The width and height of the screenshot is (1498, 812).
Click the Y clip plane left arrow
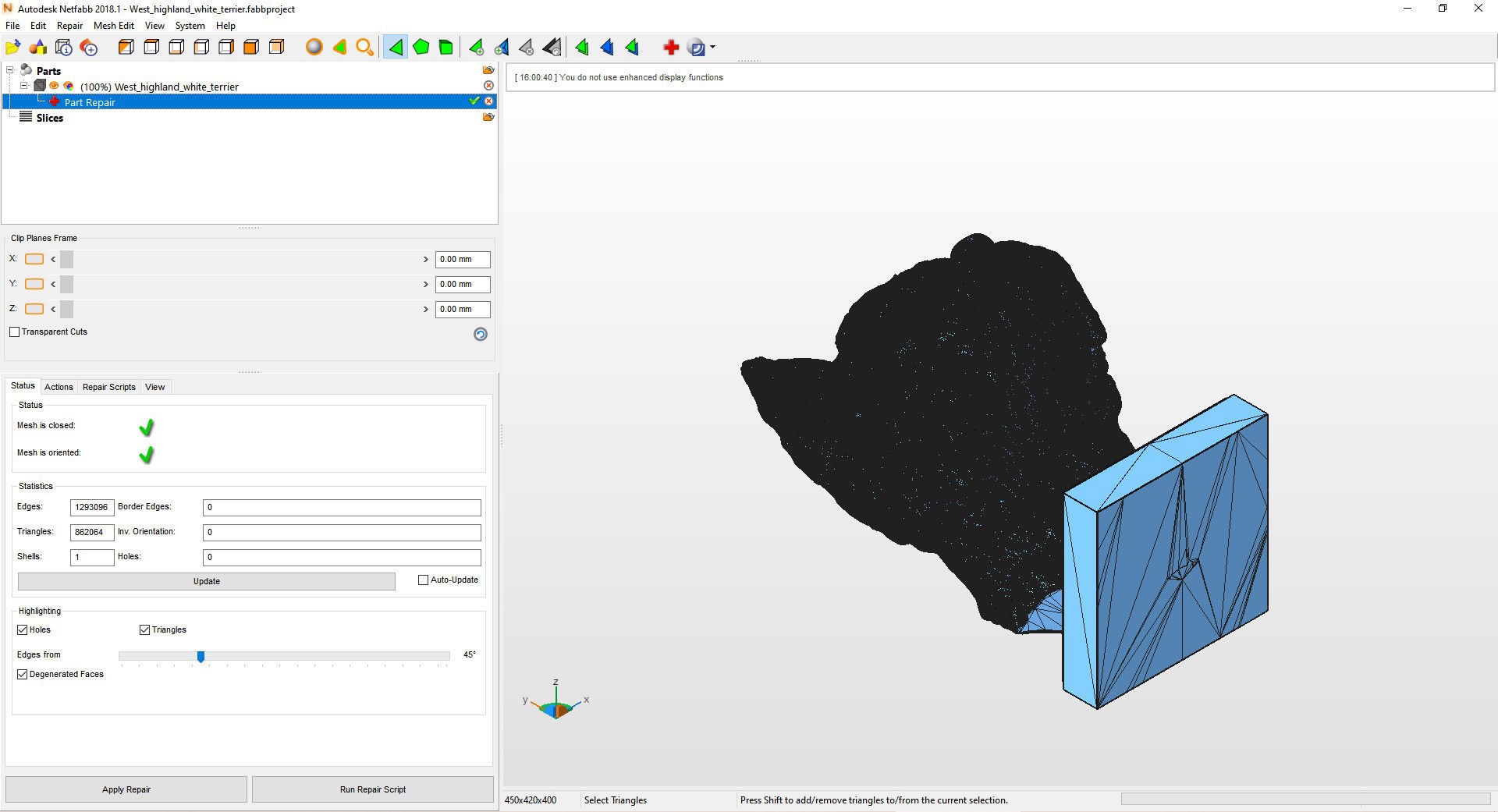coord(53,284)
